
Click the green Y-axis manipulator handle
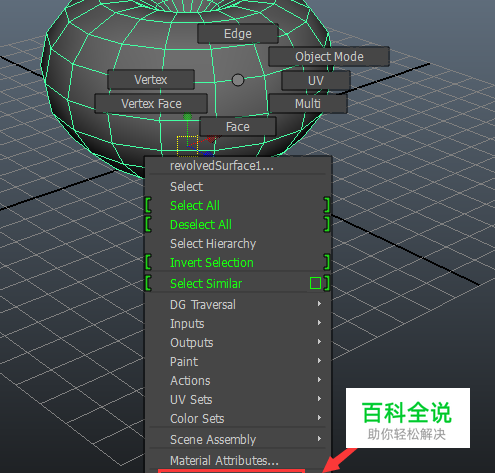coord(188,117)
